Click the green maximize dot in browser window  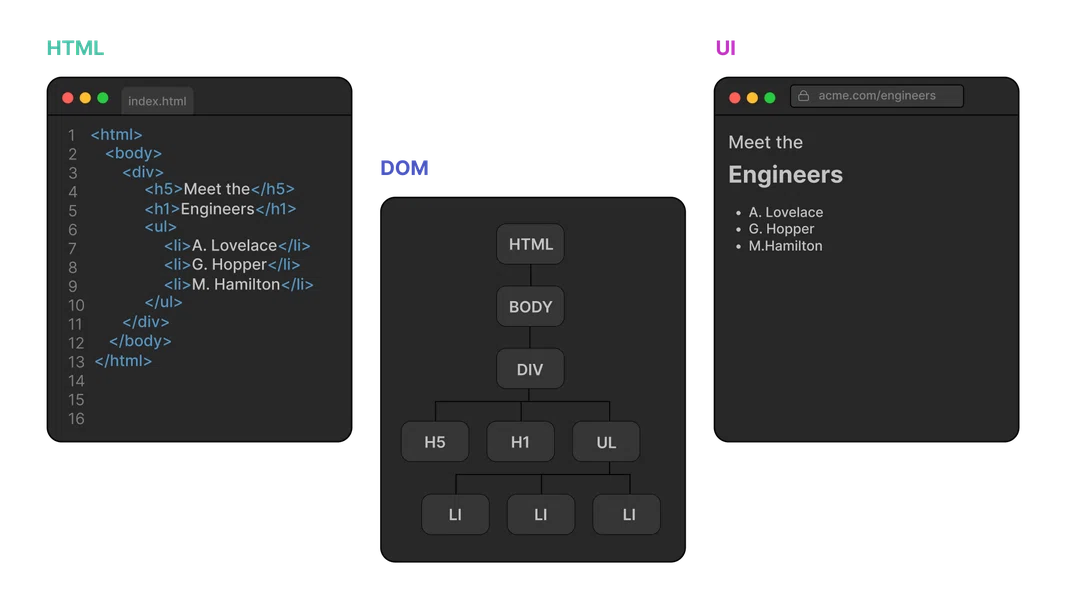(x=769, y=98)
